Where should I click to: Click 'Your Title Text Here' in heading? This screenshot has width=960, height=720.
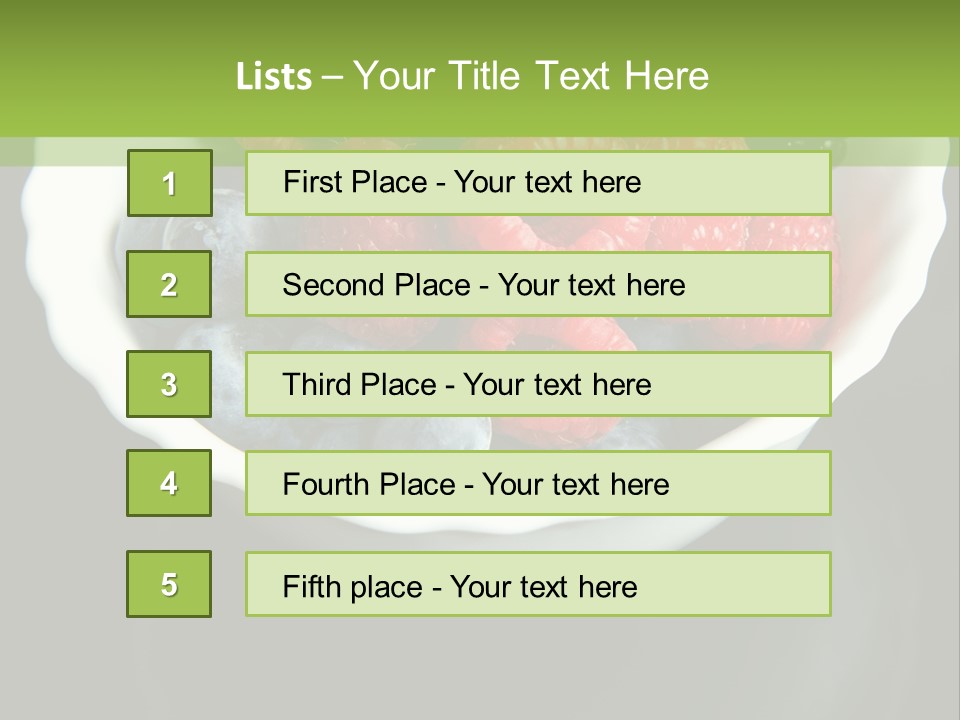pos(531,76)
